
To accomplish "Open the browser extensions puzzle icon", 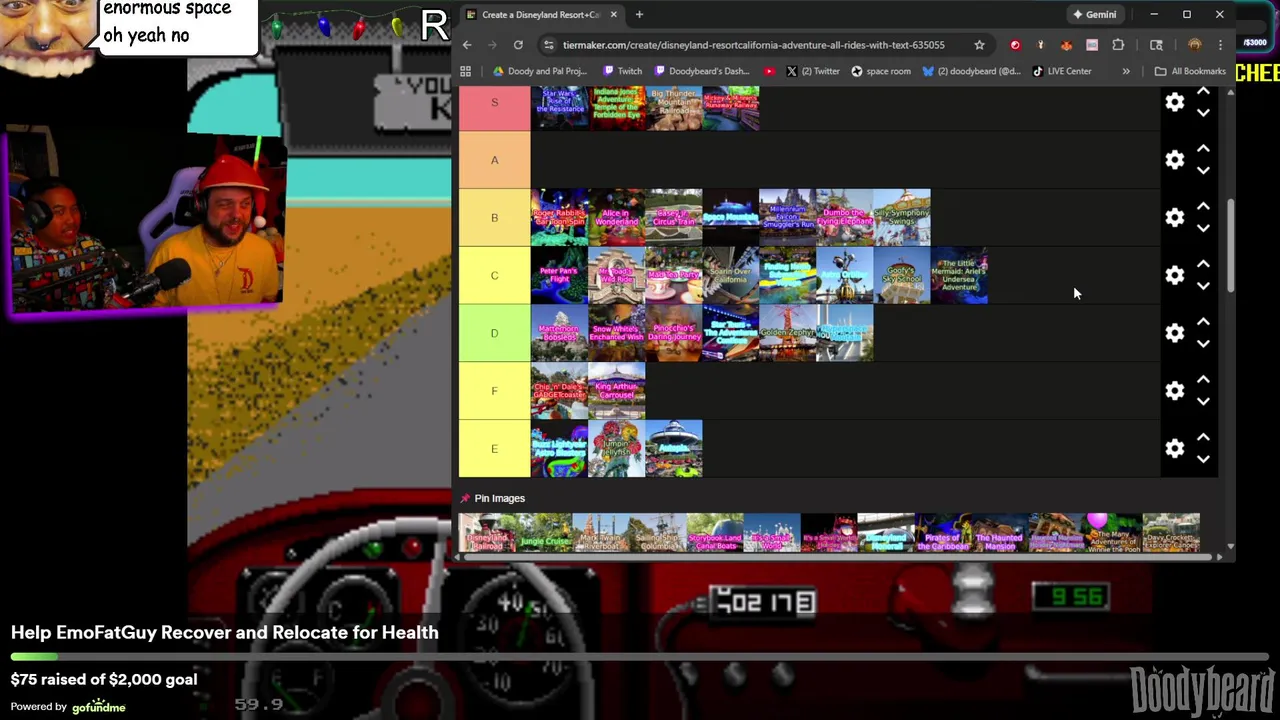I will click(1118, 45).
